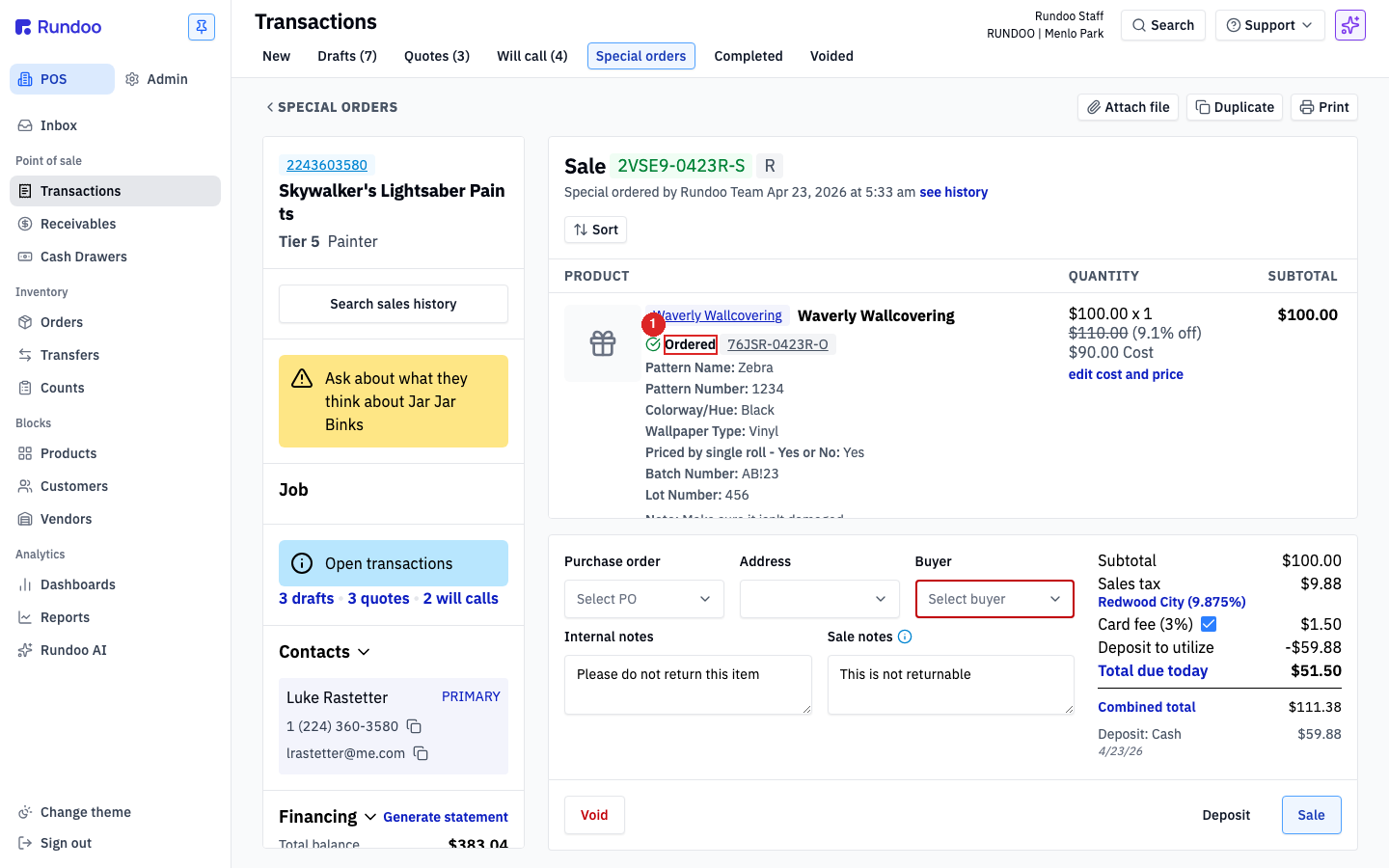
Task: Click into the Internal notes field
Action: [688, 685]
